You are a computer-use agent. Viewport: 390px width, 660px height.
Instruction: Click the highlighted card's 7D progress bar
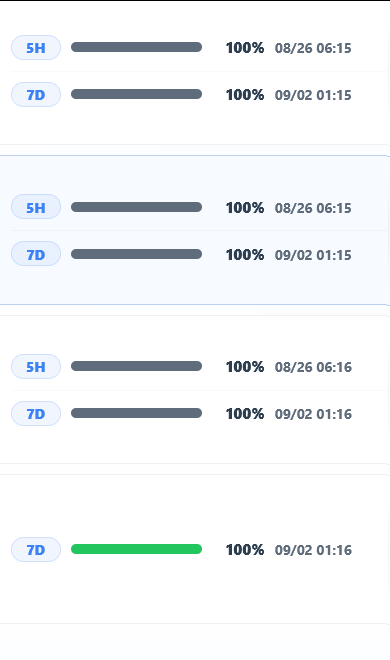point(136,254)
